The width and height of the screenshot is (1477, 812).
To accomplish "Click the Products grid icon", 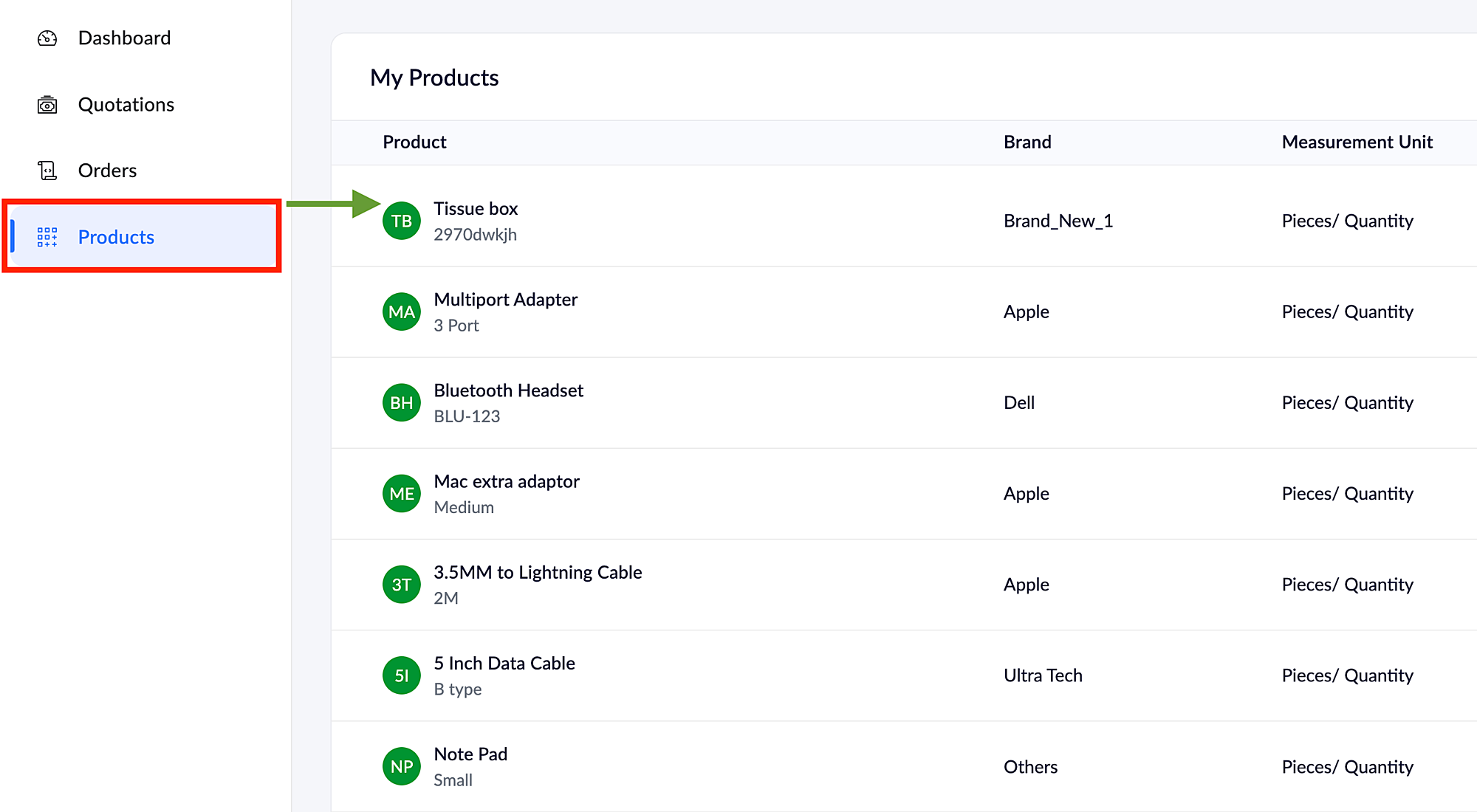I will 47,237.
